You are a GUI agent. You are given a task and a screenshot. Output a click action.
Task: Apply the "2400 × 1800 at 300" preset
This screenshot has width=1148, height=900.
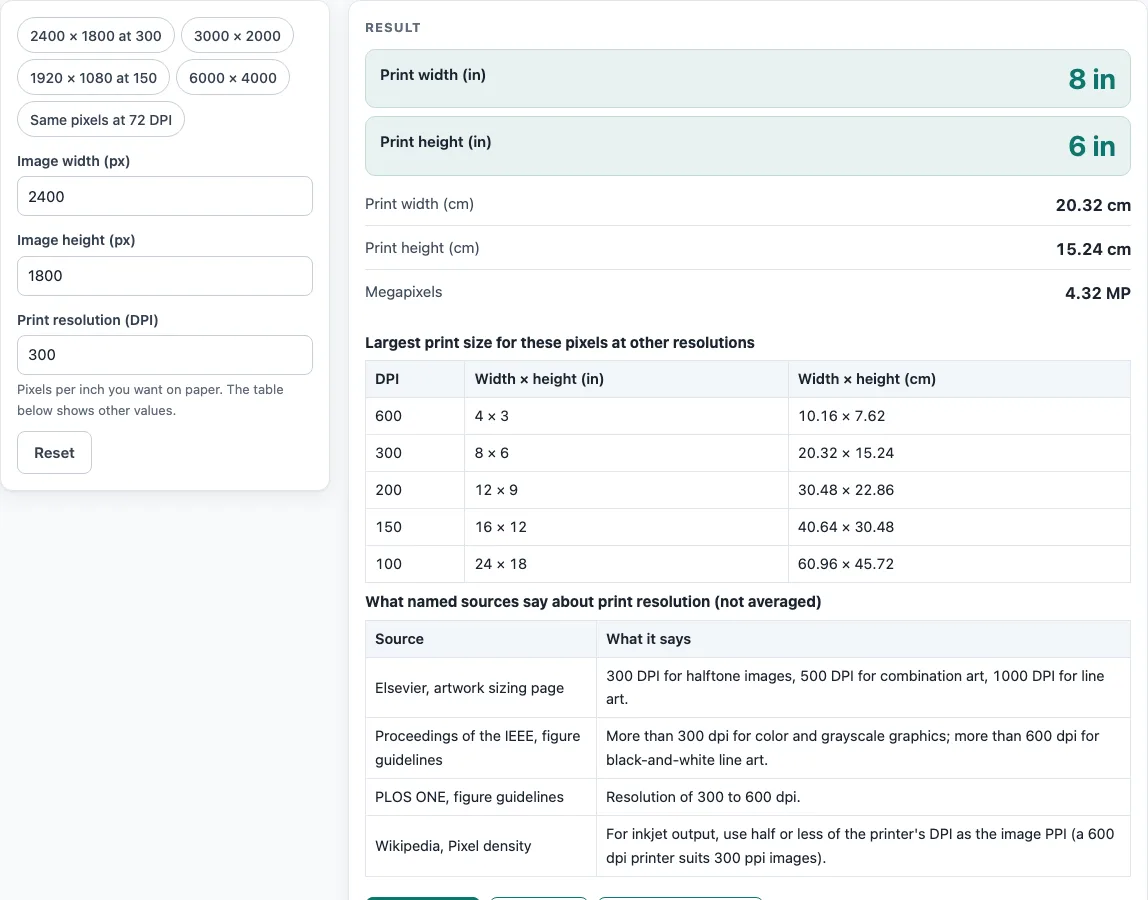95,36
